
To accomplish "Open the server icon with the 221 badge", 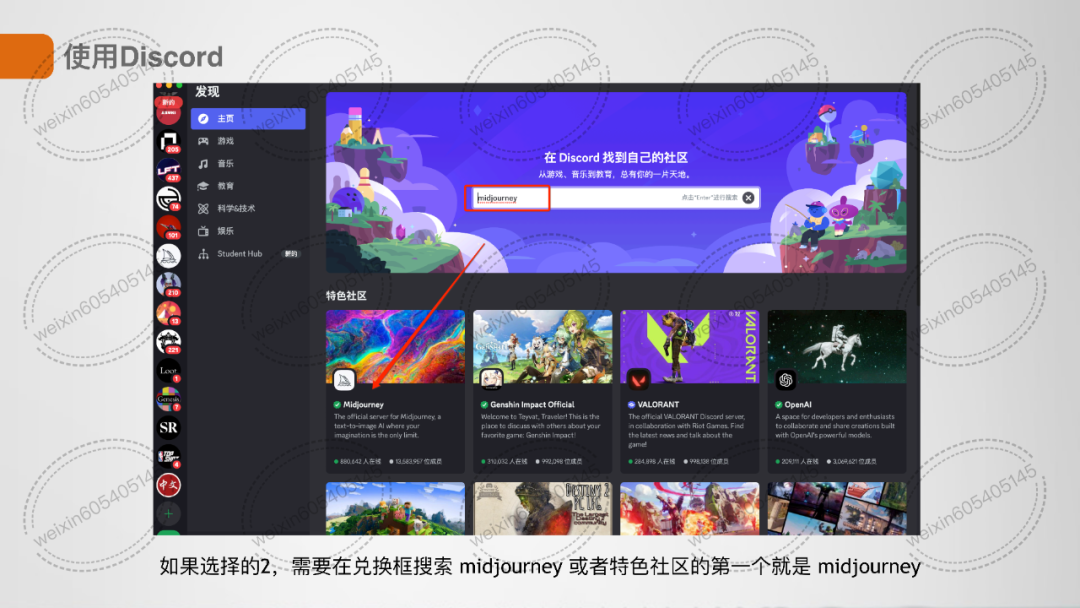I will [x=168, y=342].
